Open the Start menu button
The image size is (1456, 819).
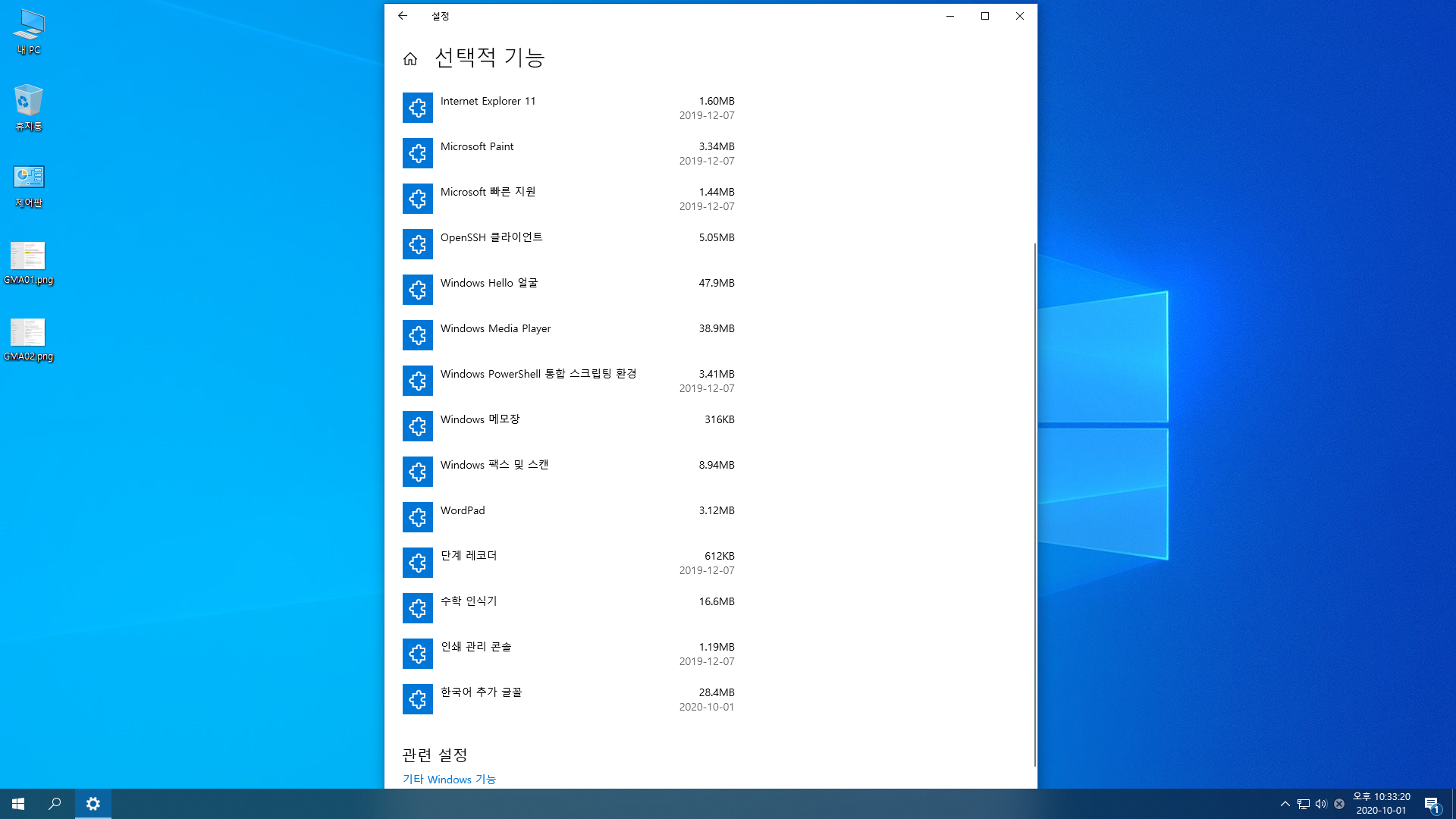pyautogui.click(x=18, y=804)
